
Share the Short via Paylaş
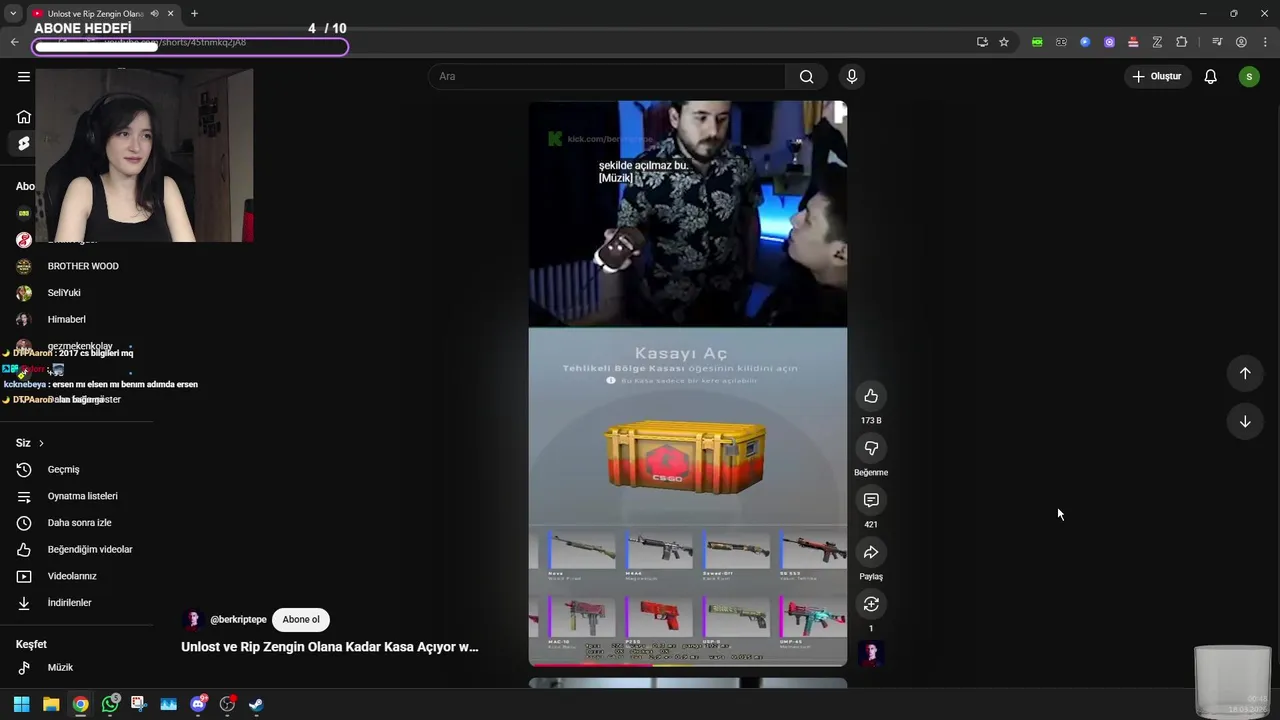(x=871, y=552)
